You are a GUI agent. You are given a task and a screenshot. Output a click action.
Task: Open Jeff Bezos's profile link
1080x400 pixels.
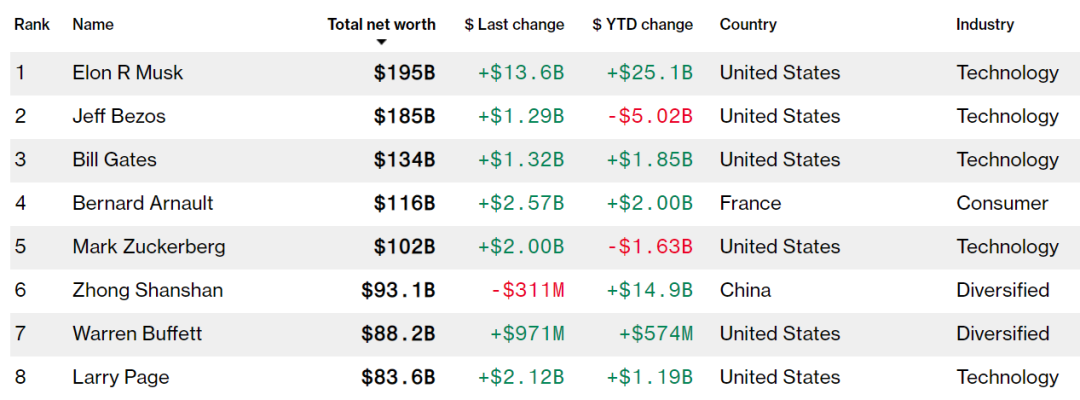119,116
